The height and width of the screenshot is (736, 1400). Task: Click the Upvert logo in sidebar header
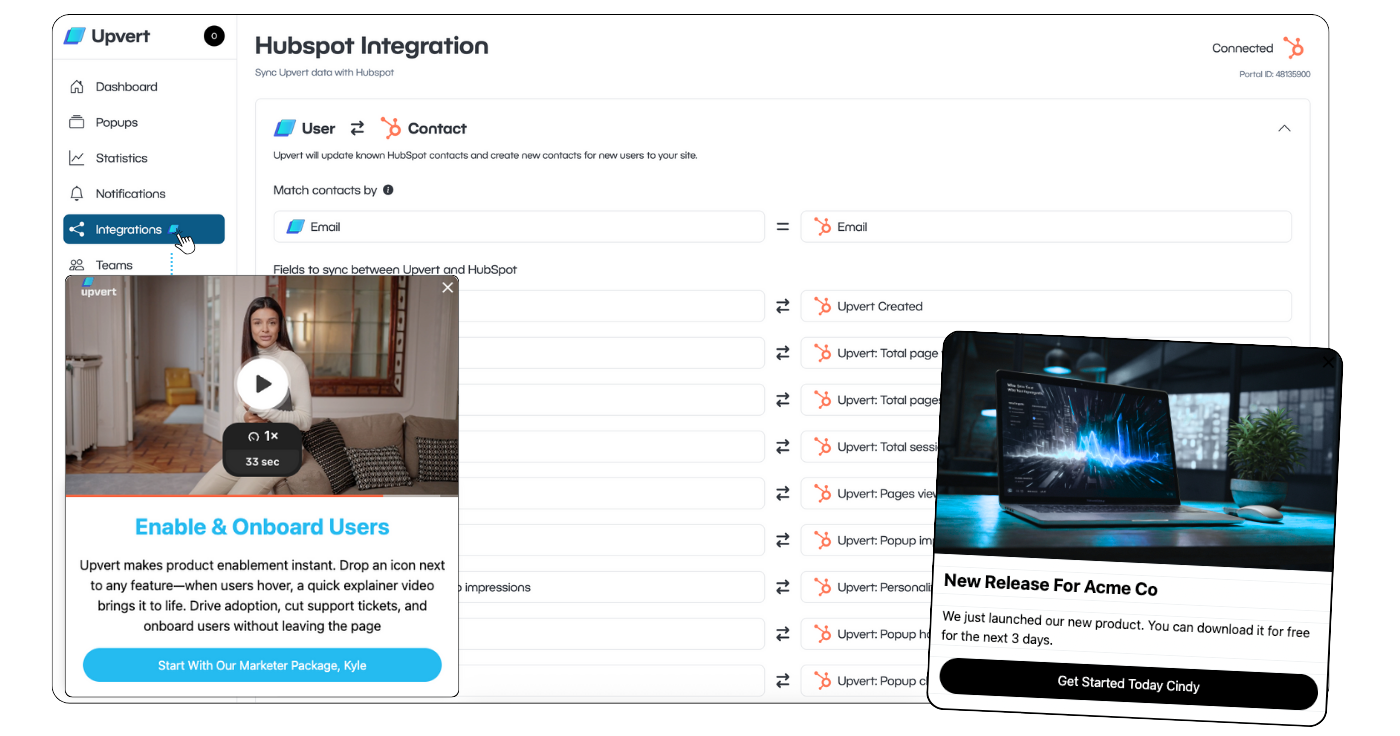coord(106,36)
